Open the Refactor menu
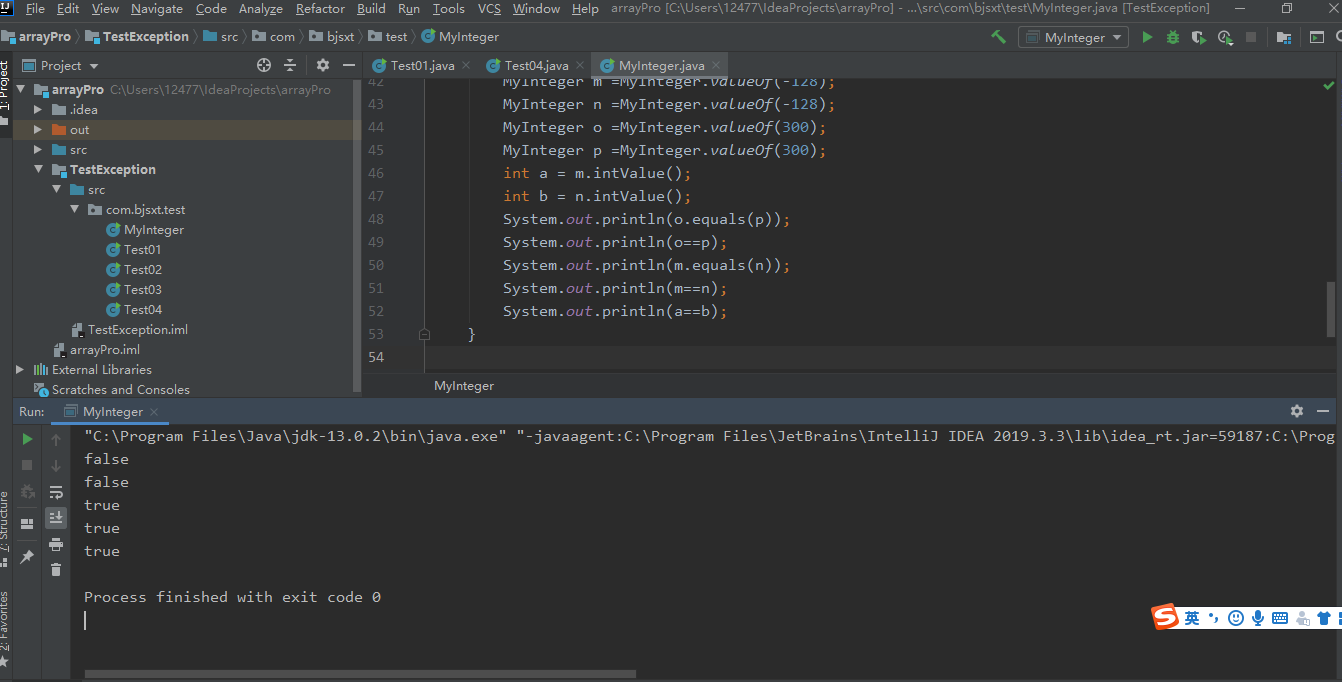This screenshot has width=1342, height=682. point(320,8)
